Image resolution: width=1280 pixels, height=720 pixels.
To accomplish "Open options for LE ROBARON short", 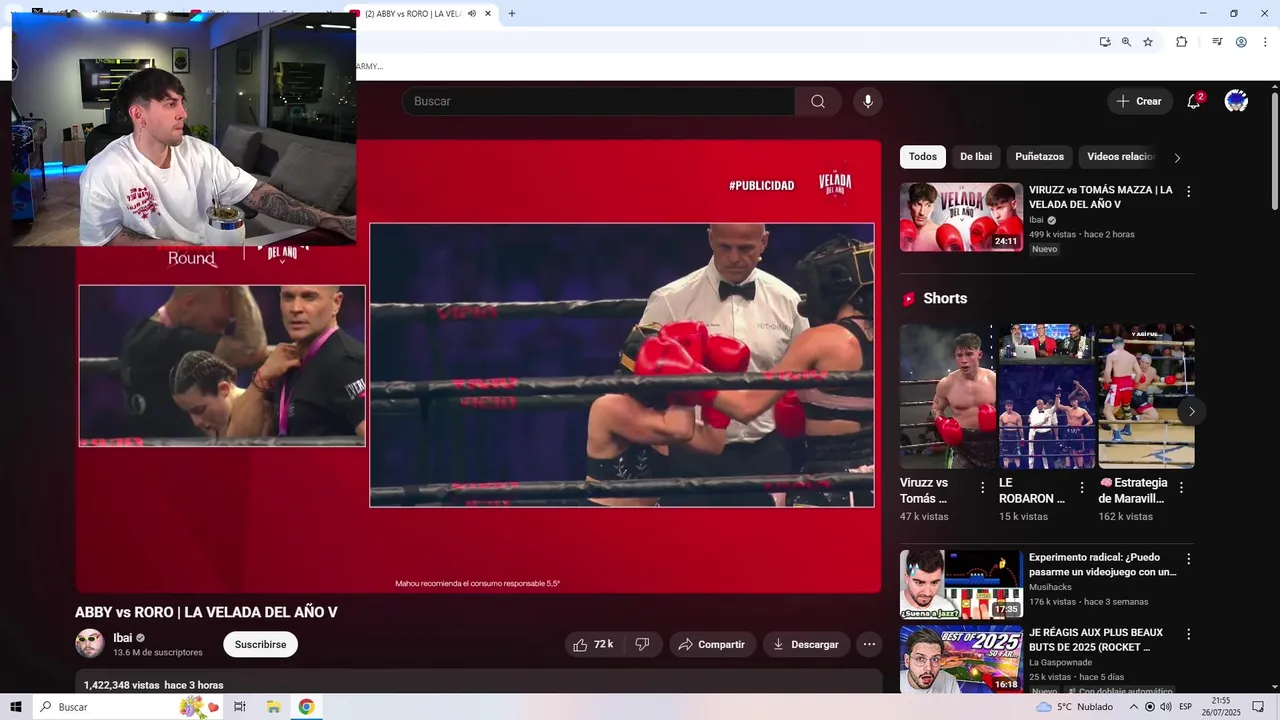I will [x=1081, y=488].
